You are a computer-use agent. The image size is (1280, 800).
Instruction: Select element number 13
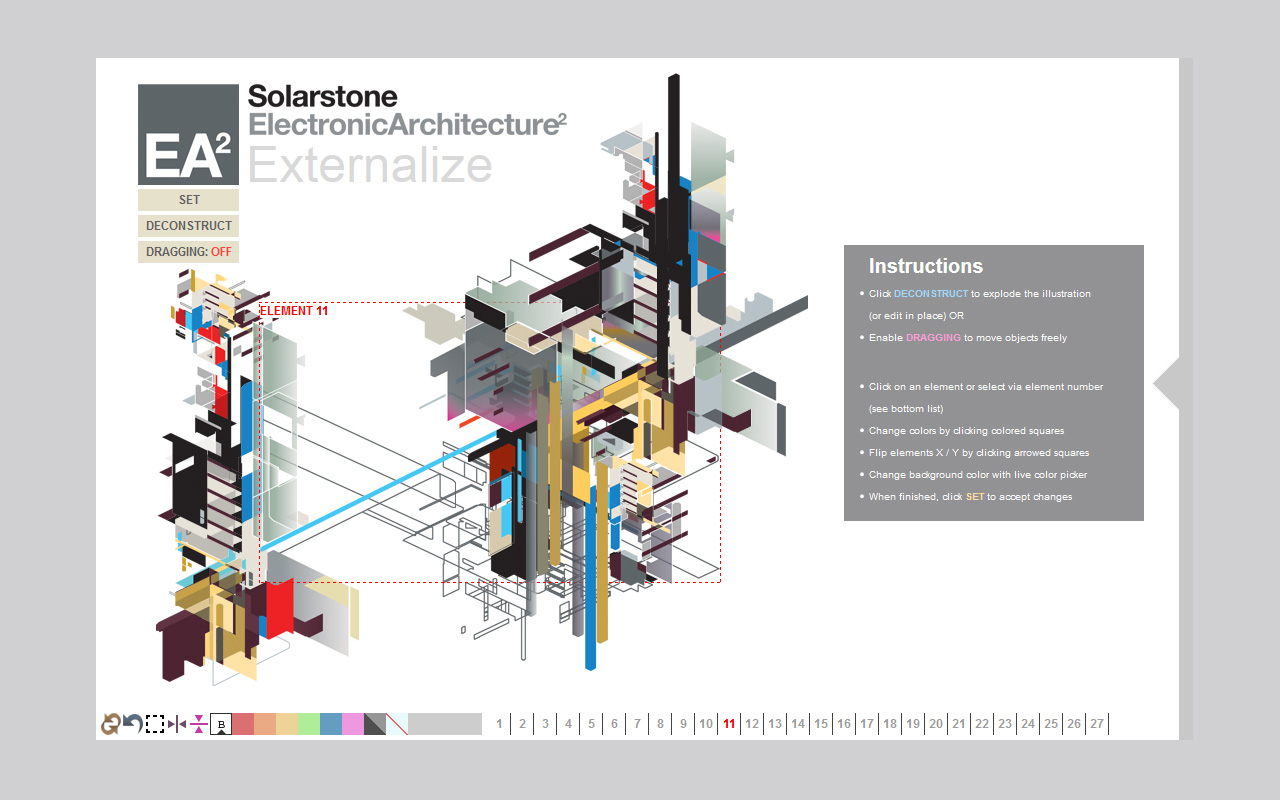click(x=775, y=724)
